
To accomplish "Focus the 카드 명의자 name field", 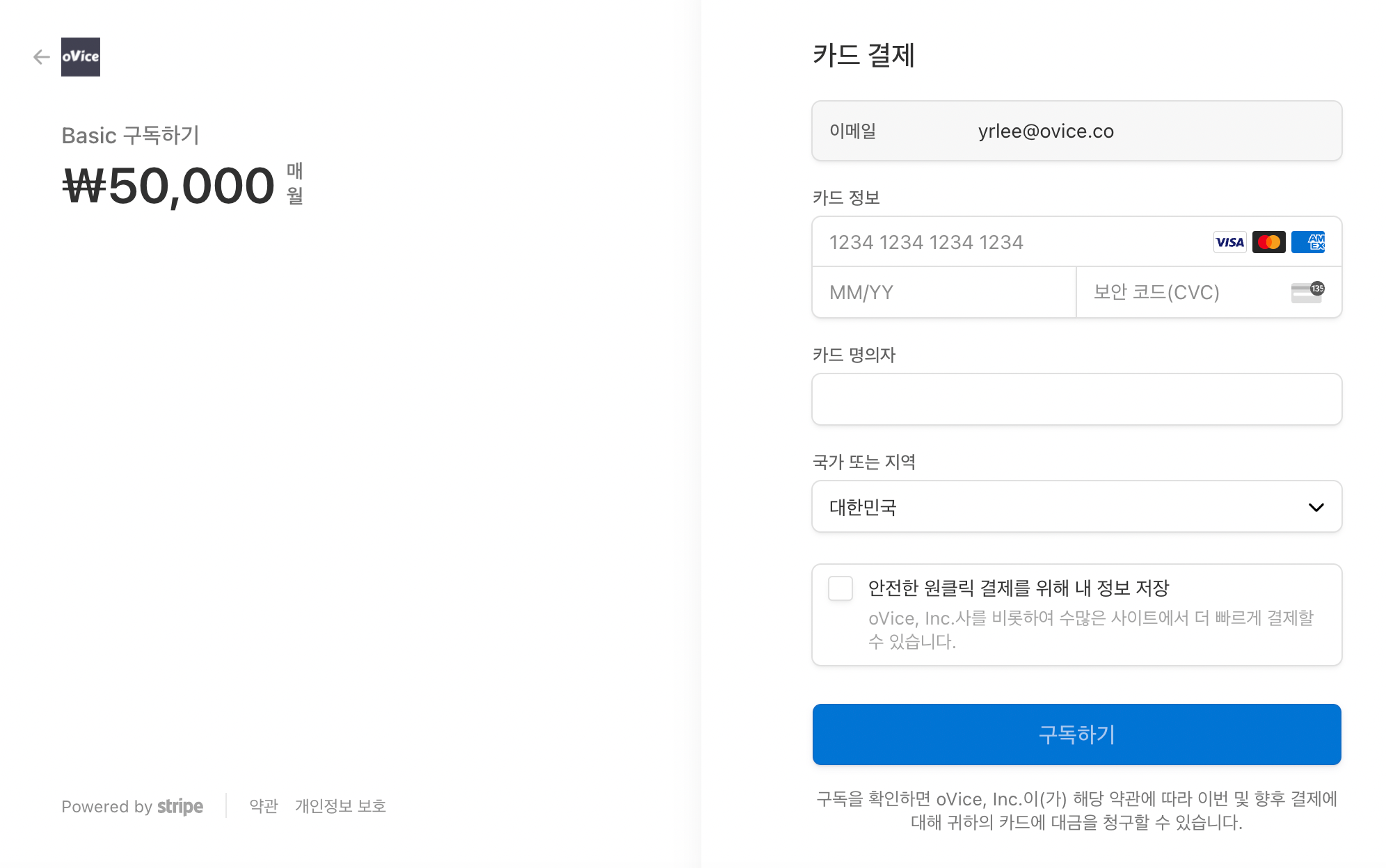I will coord(1076,399).
